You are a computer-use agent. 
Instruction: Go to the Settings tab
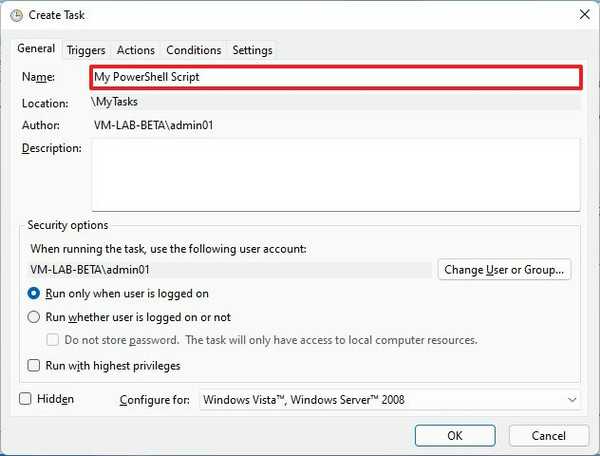click(252, 50)
